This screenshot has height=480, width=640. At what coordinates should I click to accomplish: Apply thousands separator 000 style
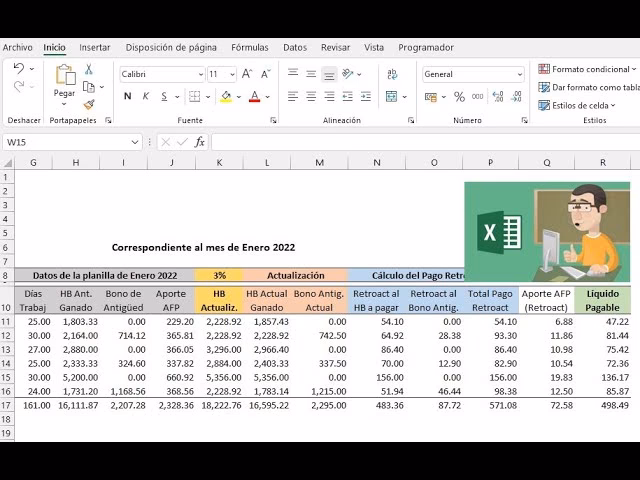coord(478,97)
